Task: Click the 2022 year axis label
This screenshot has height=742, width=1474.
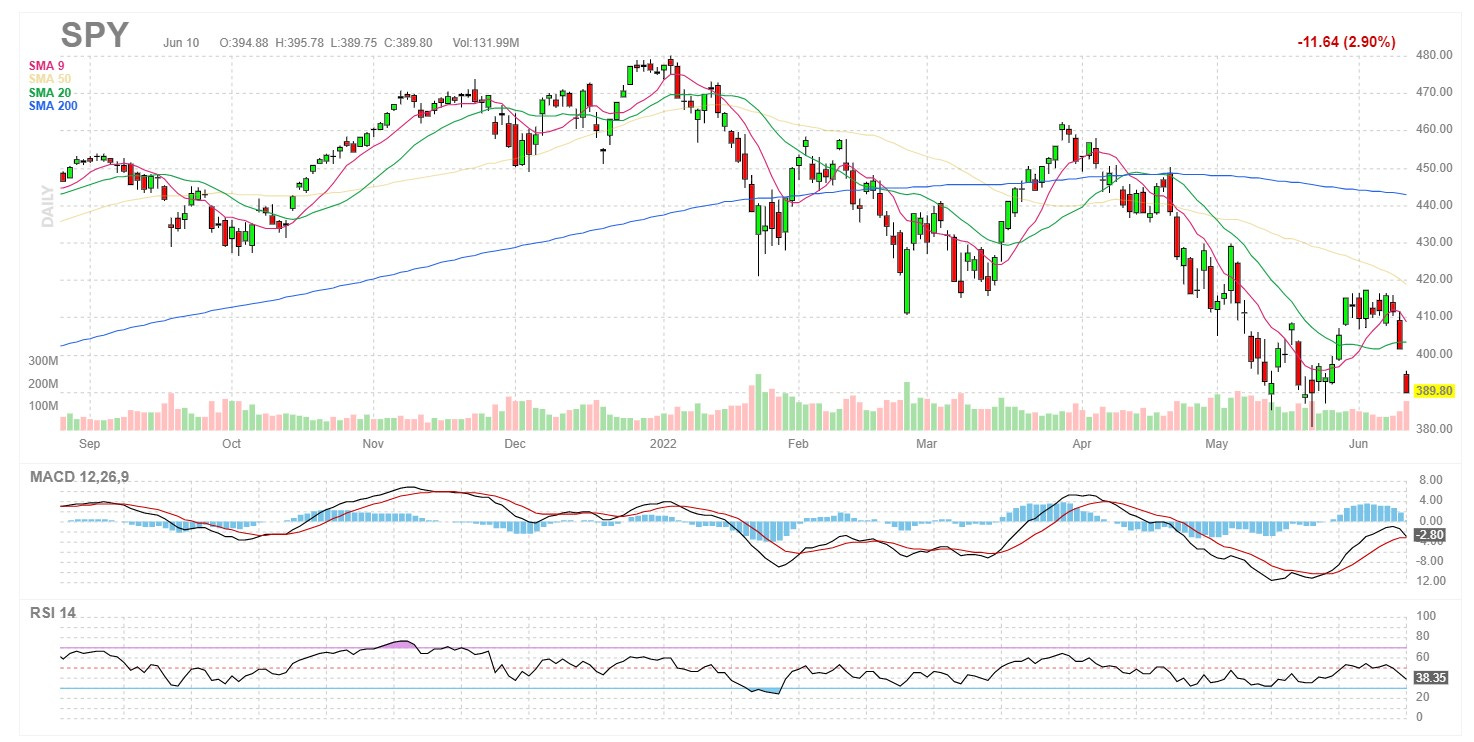Action: click(664, 442)
